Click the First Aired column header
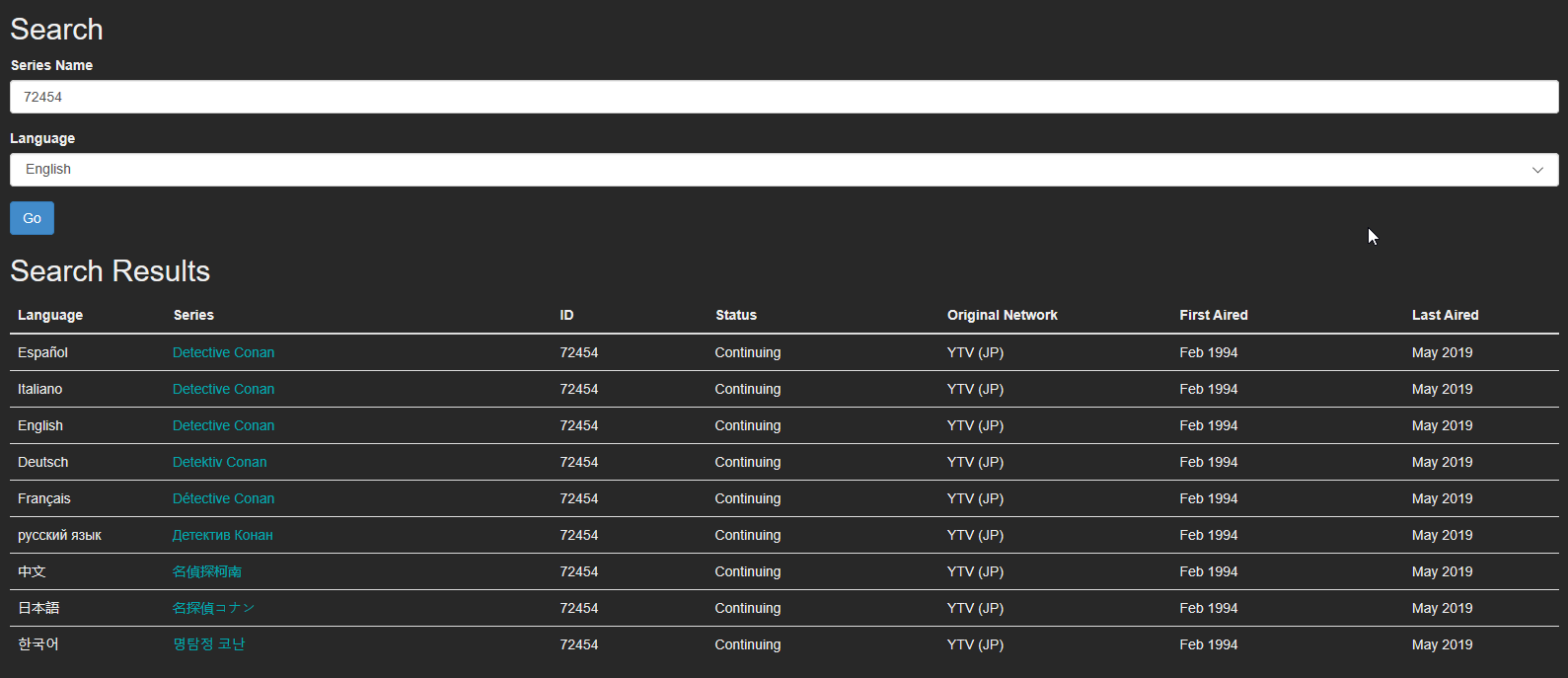This screenshot has height=678, width=1568. [x=1214, y=315]
